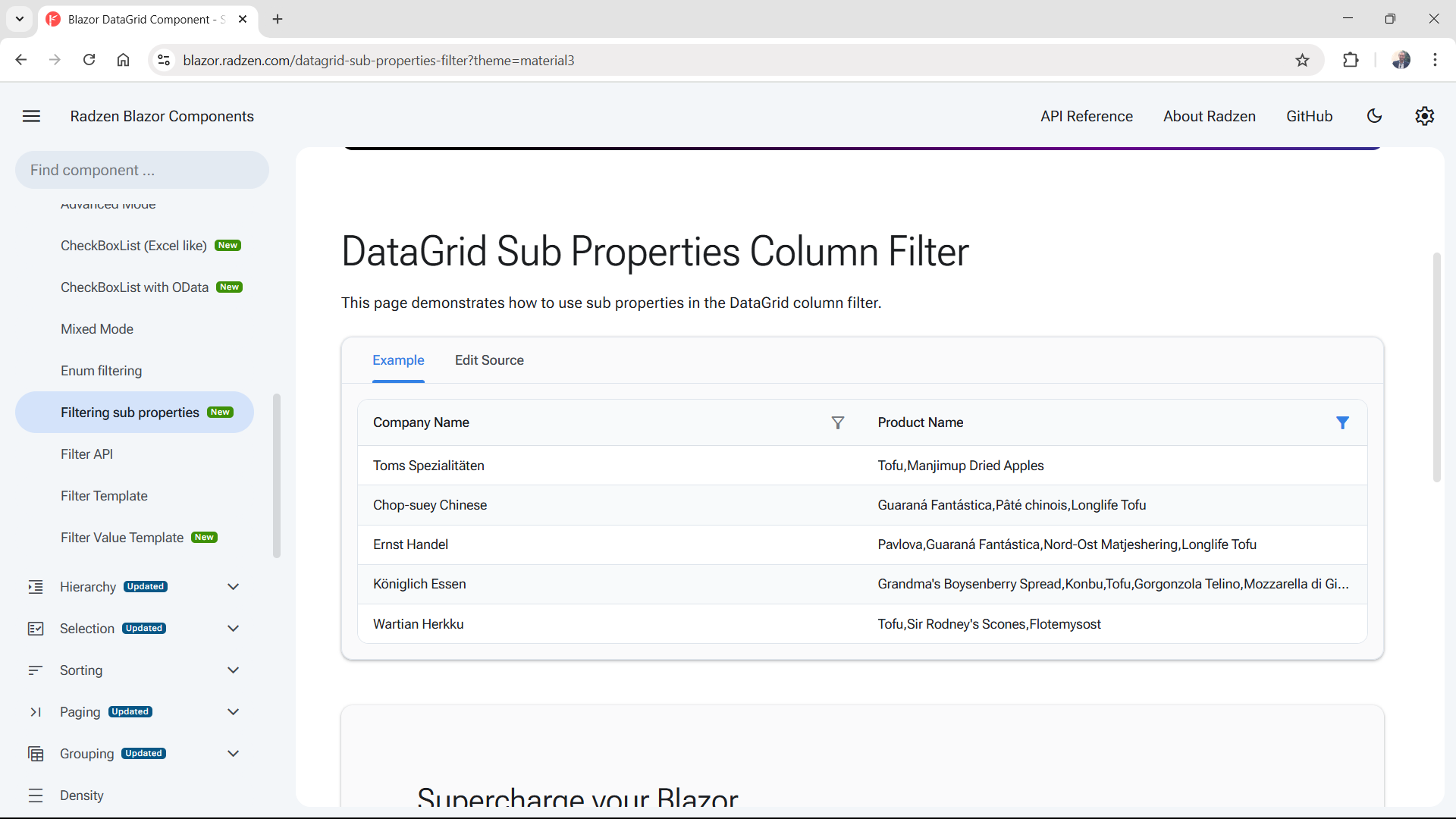Switch to the Edit Source tab
Viewport: 1456px width, 819px height.
click(489, 360)
